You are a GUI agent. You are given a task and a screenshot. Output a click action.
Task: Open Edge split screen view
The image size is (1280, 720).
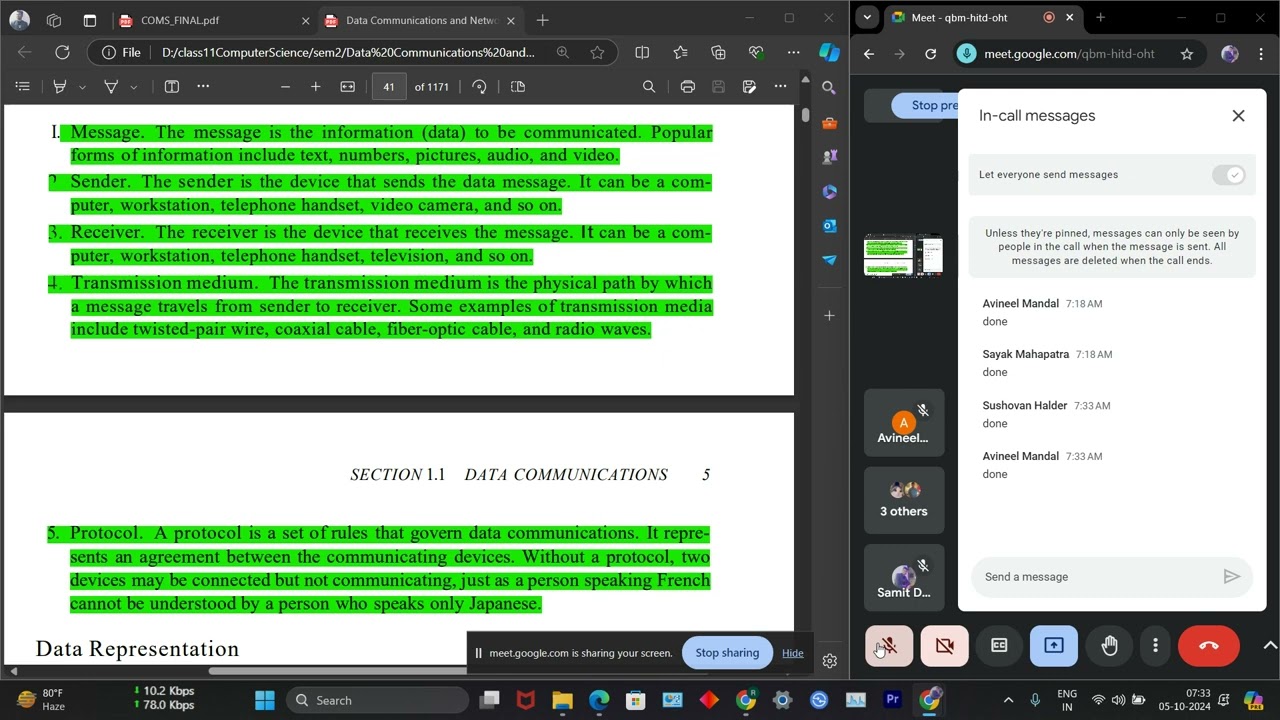642,52
